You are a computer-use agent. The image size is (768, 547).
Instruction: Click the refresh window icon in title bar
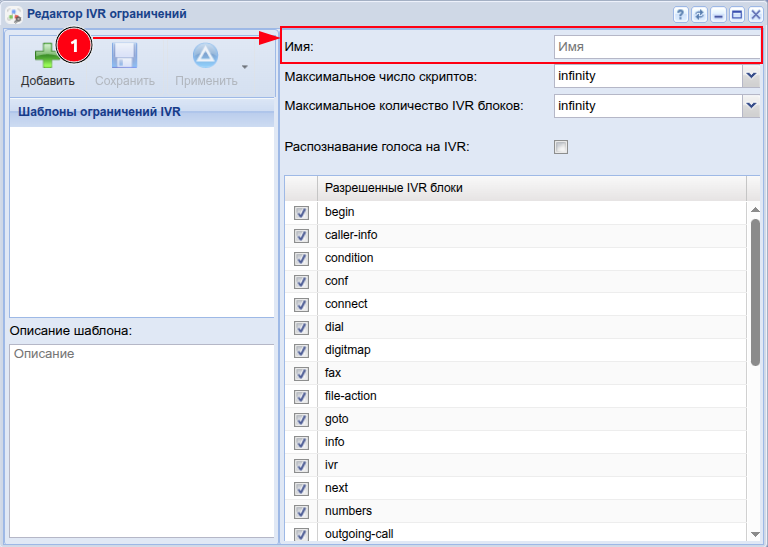point(699,15)
